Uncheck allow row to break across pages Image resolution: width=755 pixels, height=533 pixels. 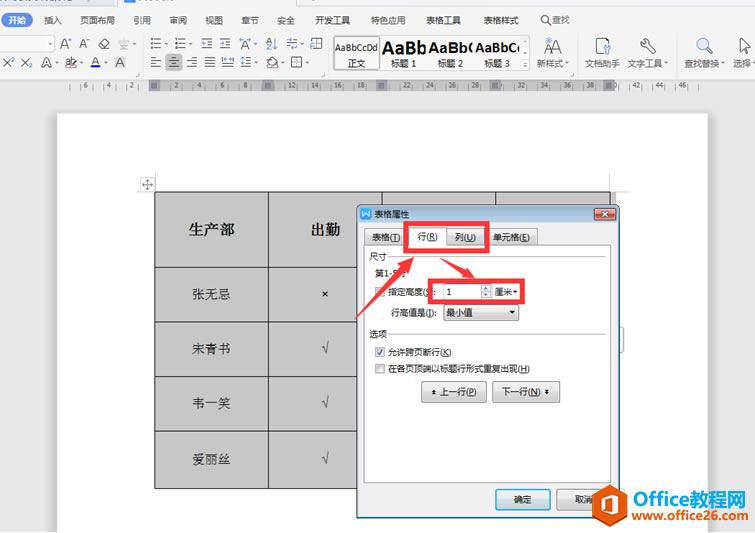[380, 352]
